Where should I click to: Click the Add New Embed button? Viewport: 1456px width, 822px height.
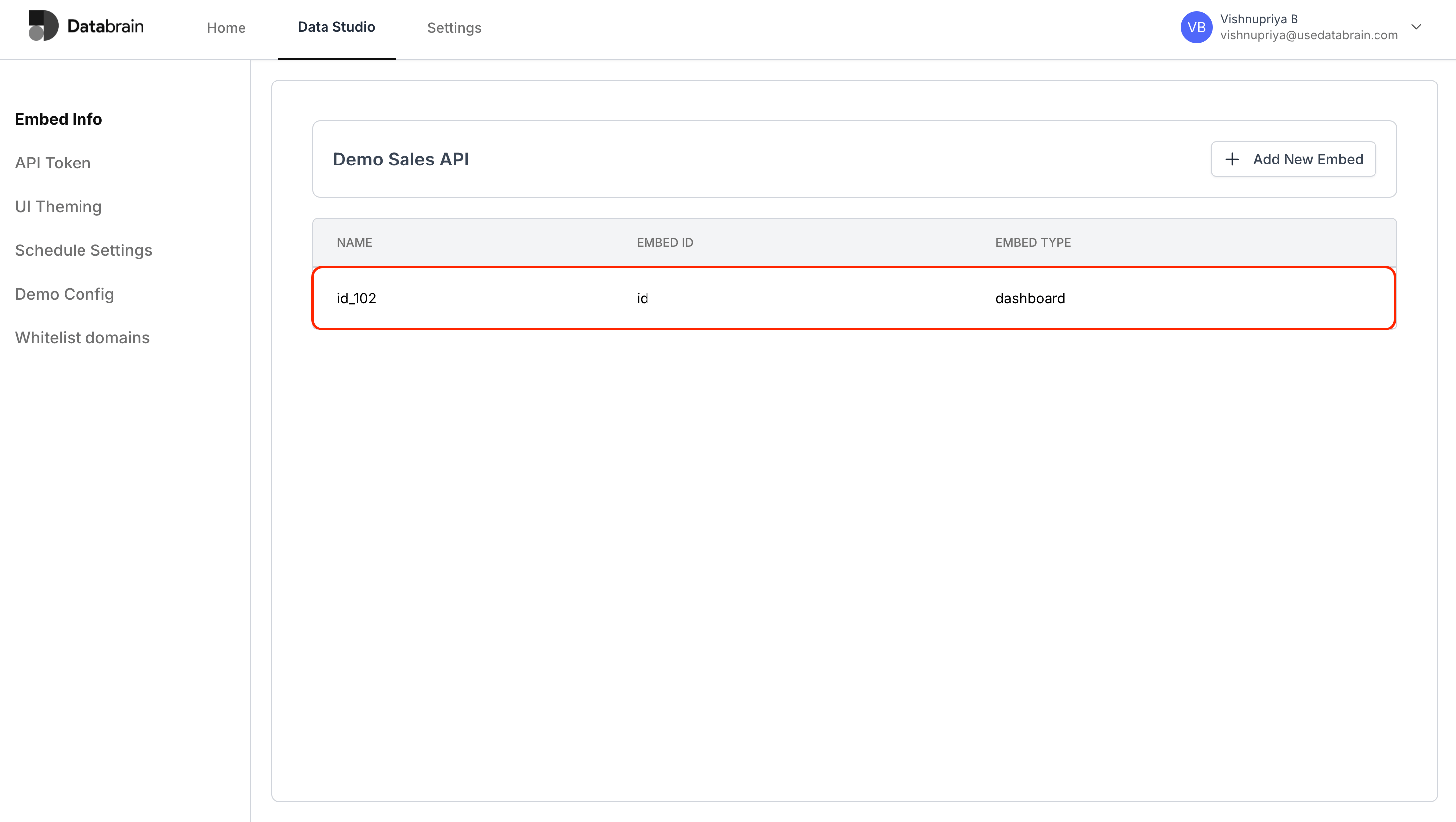click(x=1293, y=159)
